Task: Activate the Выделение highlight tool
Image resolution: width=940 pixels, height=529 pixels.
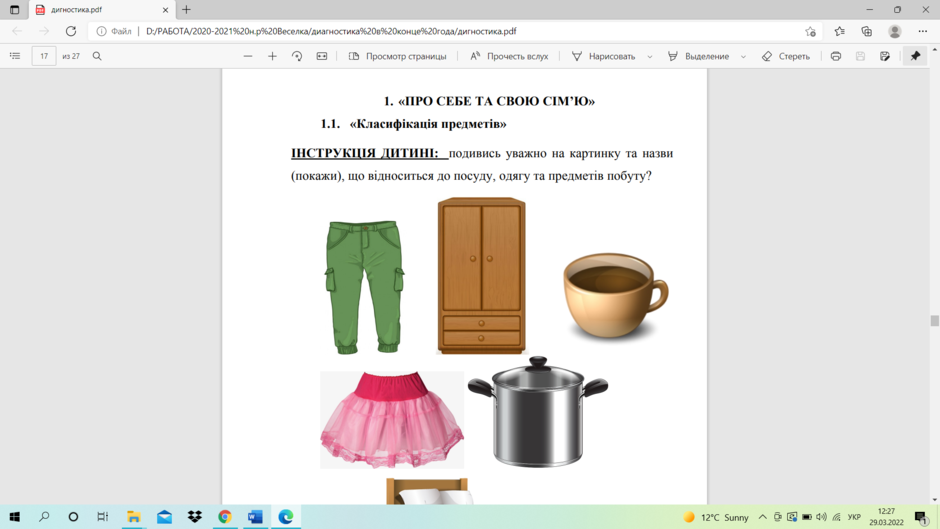Action: [698, 56]
